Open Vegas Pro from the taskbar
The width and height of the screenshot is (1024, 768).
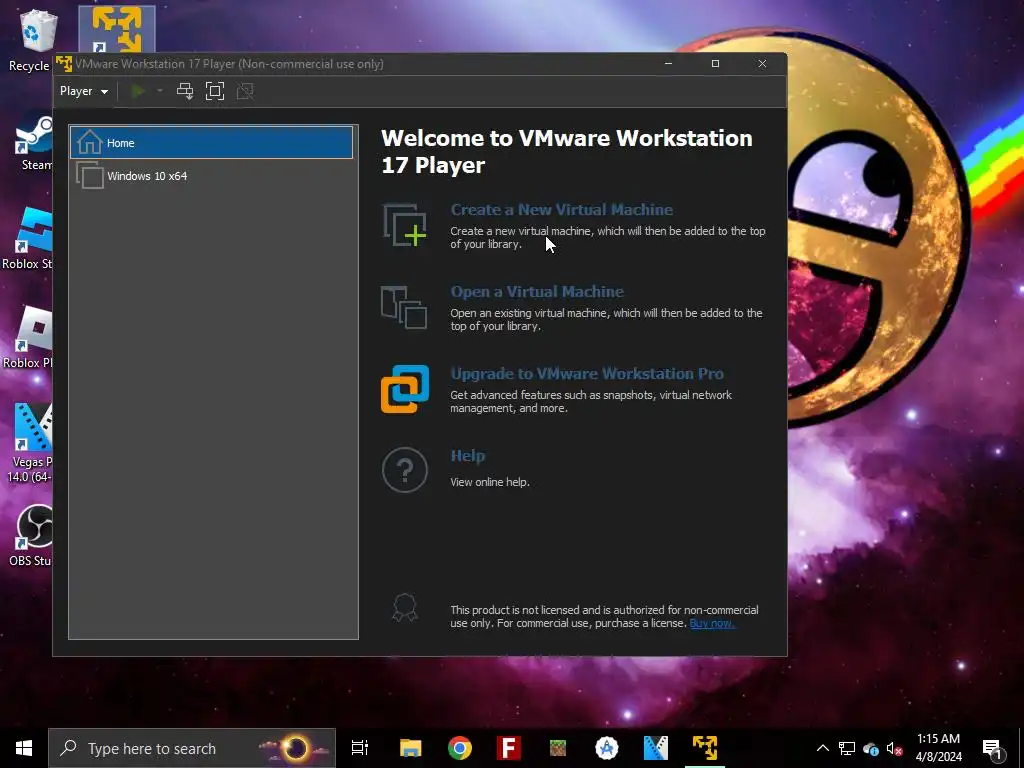click(656, 748)
